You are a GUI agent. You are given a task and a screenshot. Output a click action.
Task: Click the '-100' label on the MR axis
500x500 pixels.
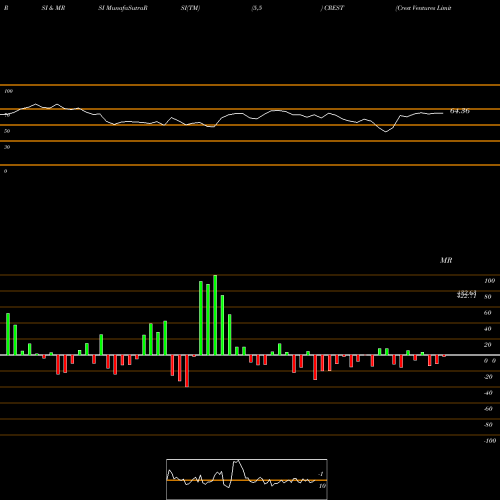pos(489,441)
